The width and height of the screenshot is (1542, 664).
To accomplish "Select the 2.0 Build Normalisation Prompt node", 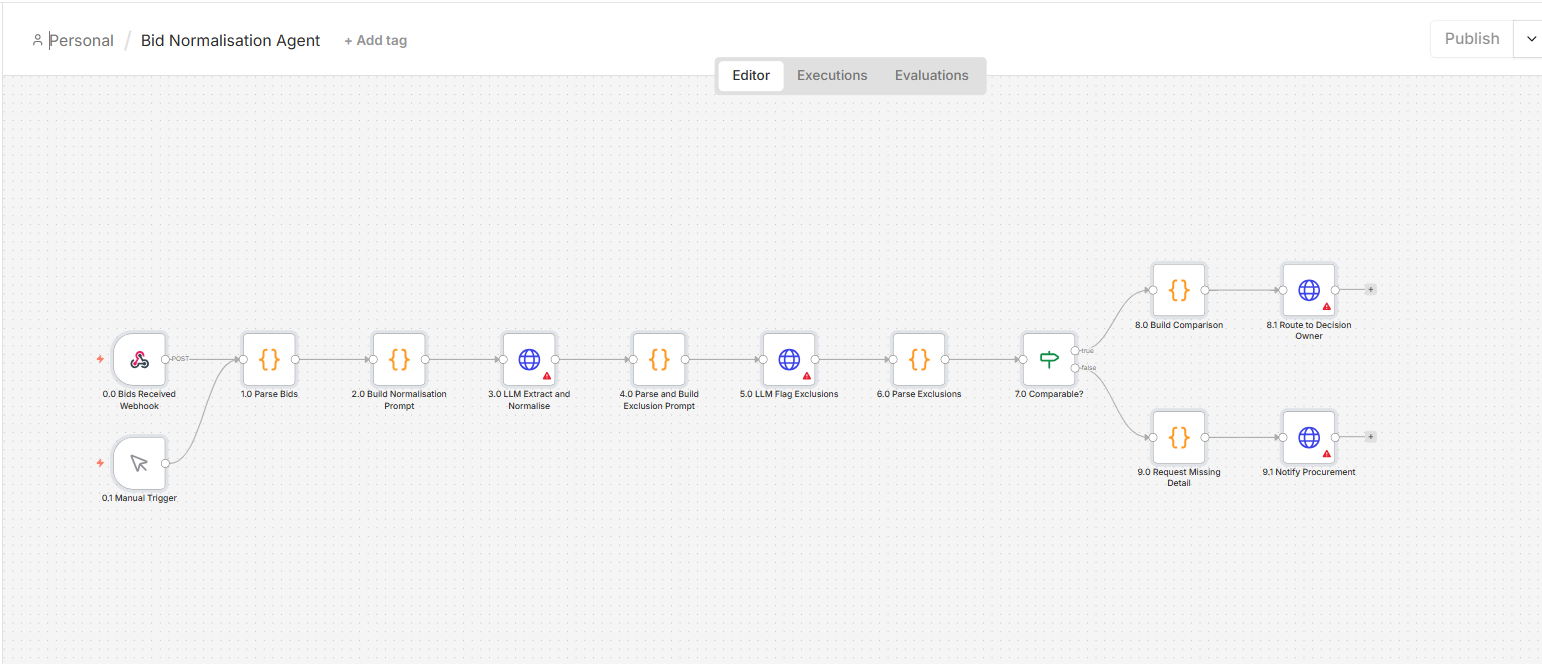I will coord(399,359).
